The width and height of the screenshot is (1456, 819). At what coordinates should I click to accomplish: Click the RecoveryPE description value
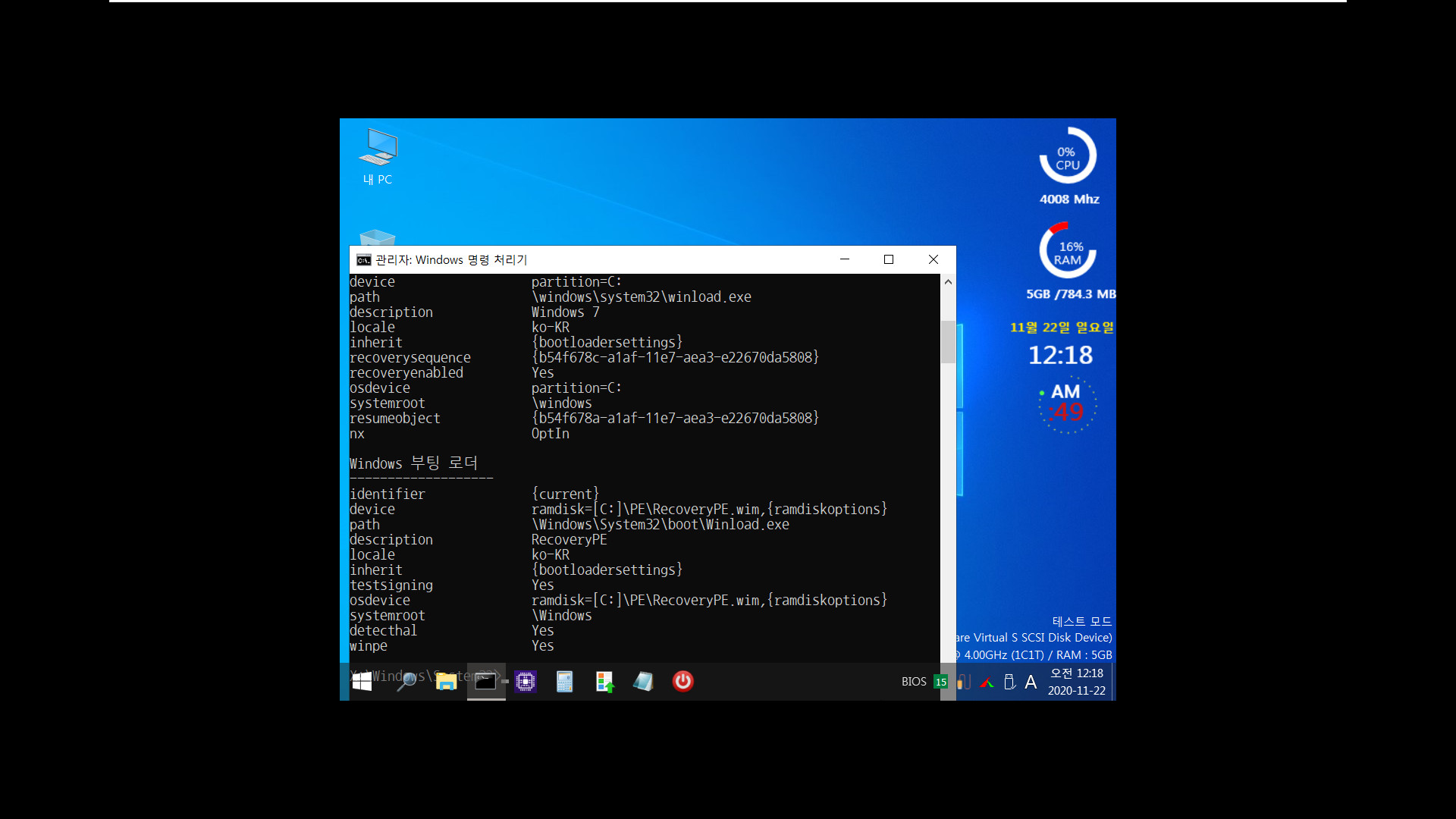coord(570,540)
